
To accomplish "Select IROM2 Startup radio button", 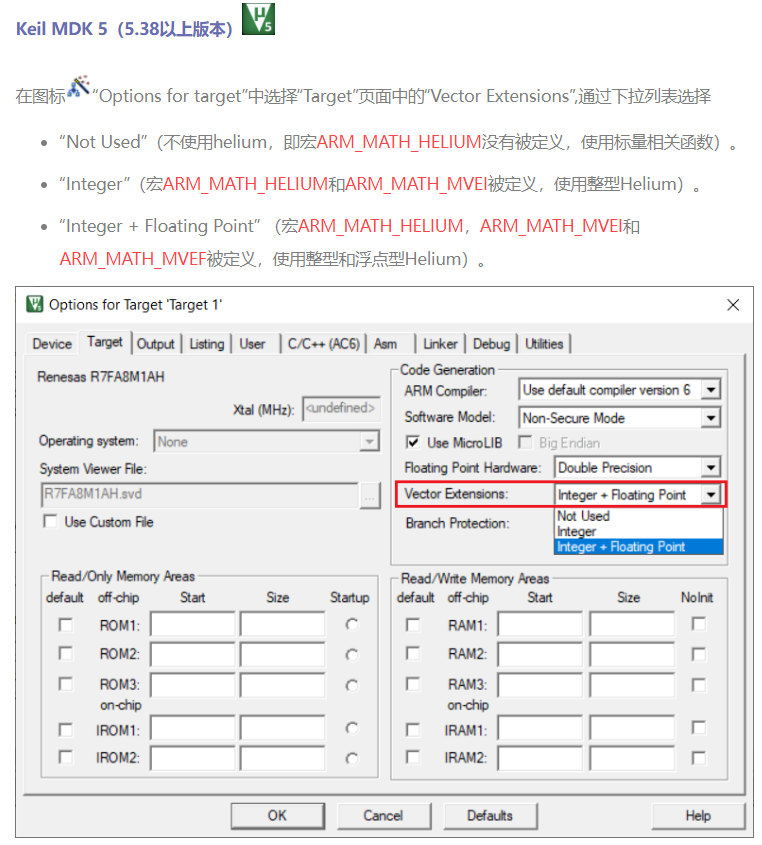I will coord(352,758).
